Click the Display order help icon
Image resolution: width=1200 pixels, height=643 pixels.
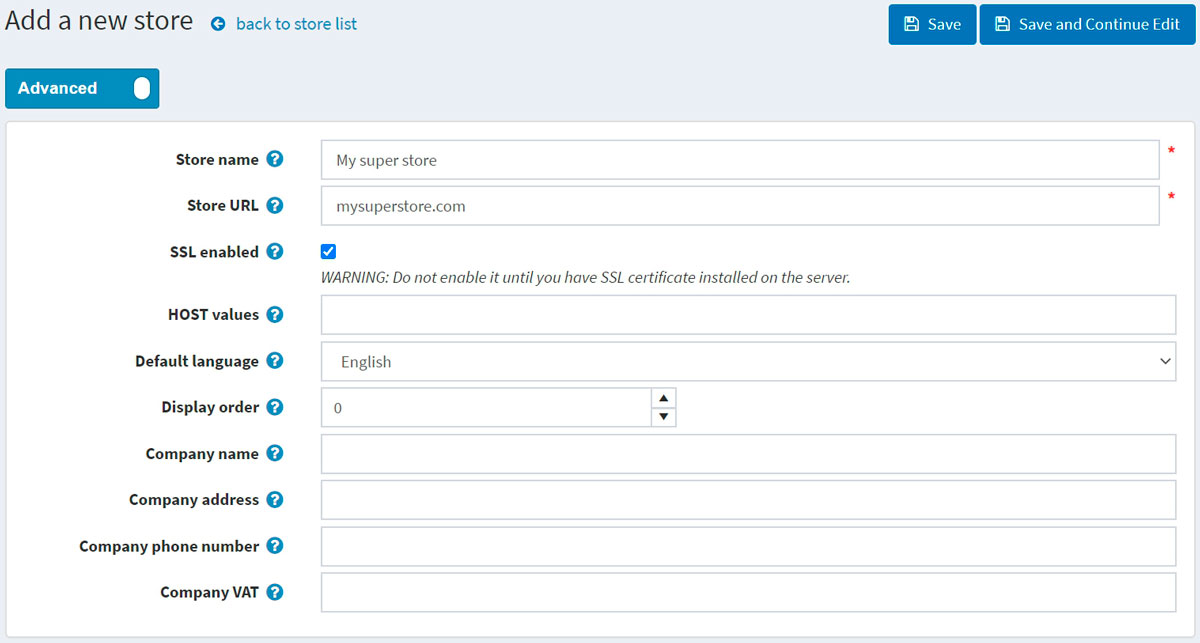275,408
